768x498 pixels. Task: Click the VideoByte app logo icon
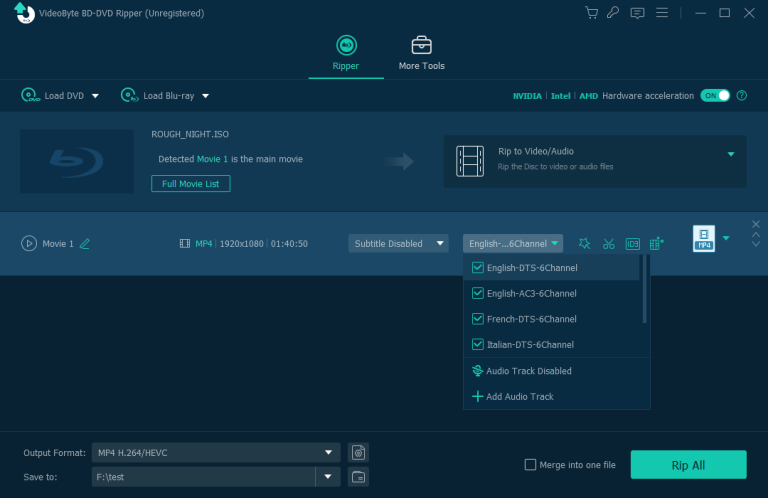click(24, 13)
